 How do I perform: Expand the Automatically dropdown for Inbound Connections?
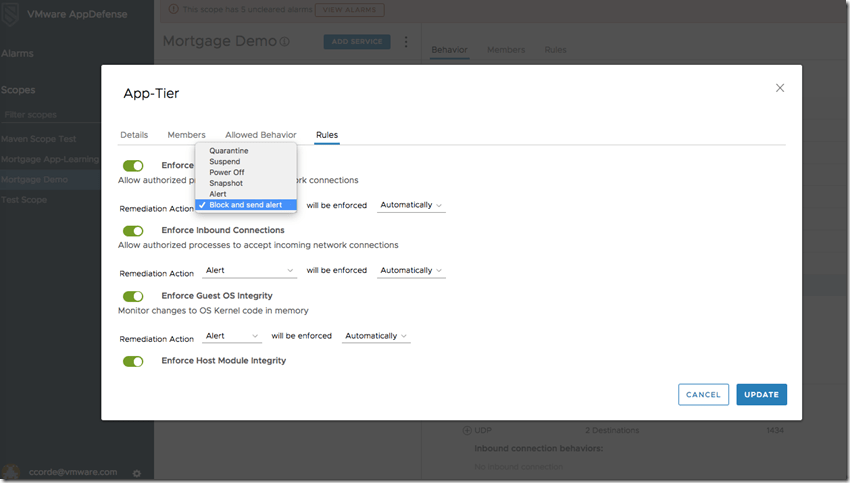pos(411,270)
